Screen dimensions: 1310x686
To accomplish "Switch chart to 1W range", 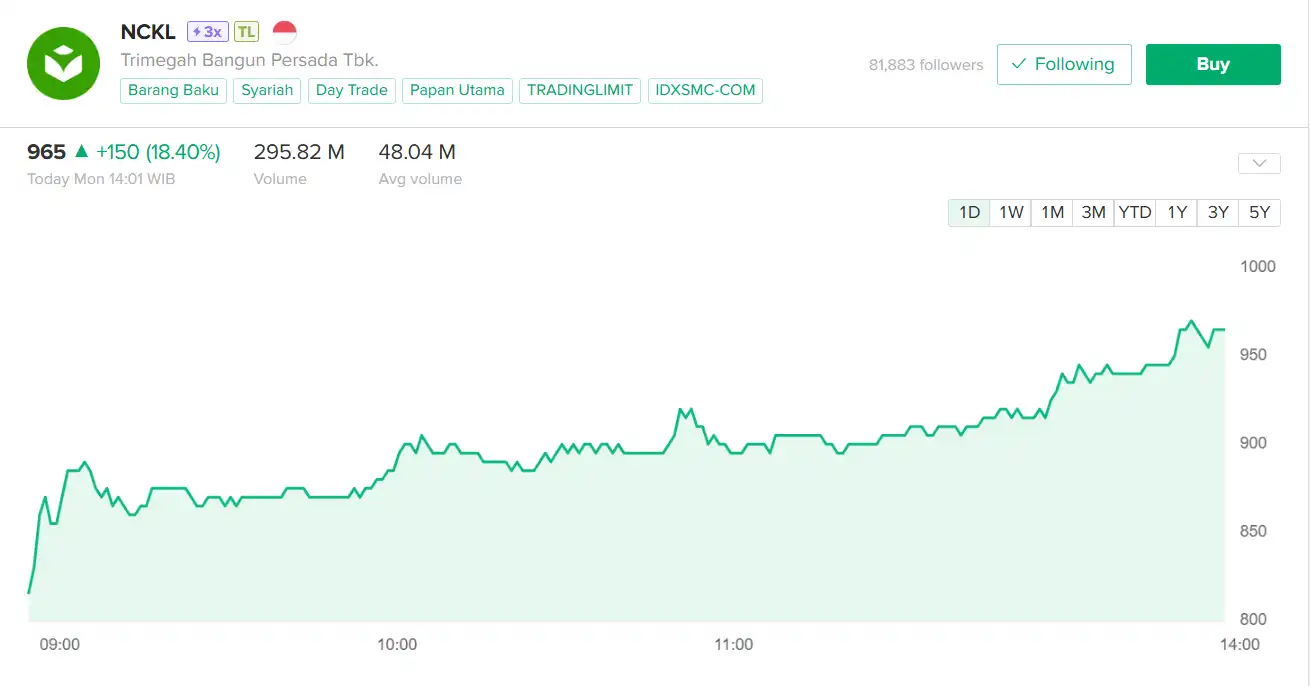I will point(1011,212).
